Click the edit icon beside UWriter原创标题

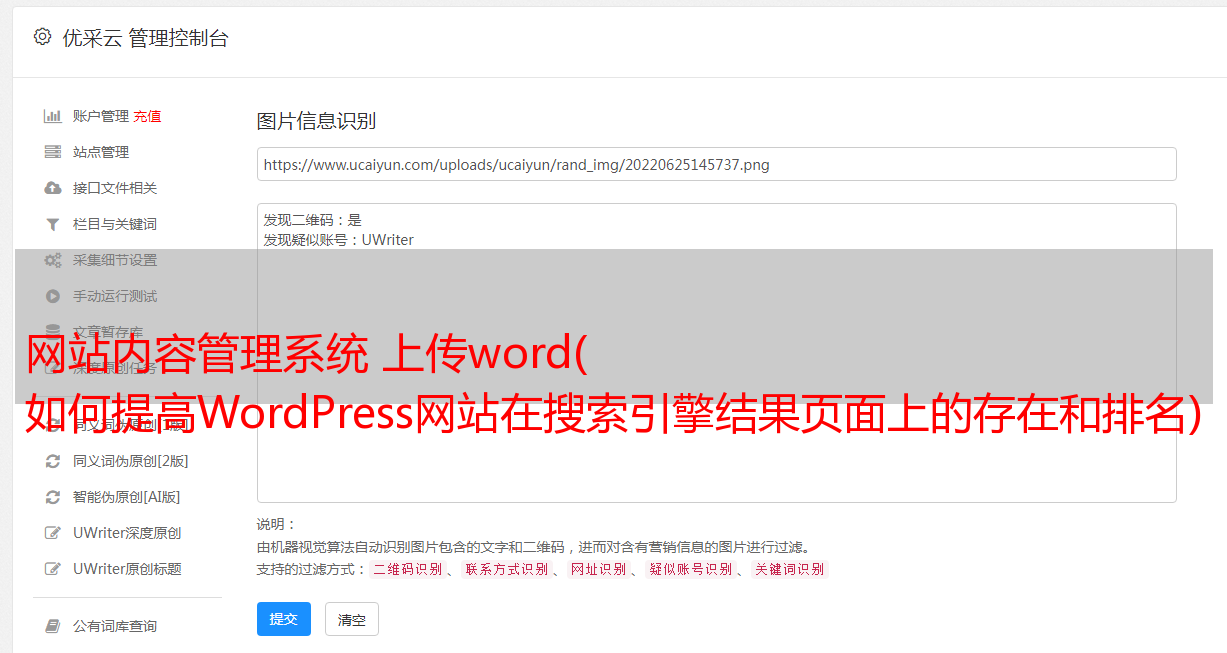pyautogui.click(x=53, y=569)
